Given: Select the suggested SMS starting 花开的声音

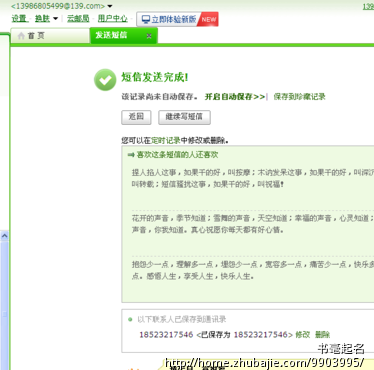Looking at the screenshot, I should (x=252, y=224).
